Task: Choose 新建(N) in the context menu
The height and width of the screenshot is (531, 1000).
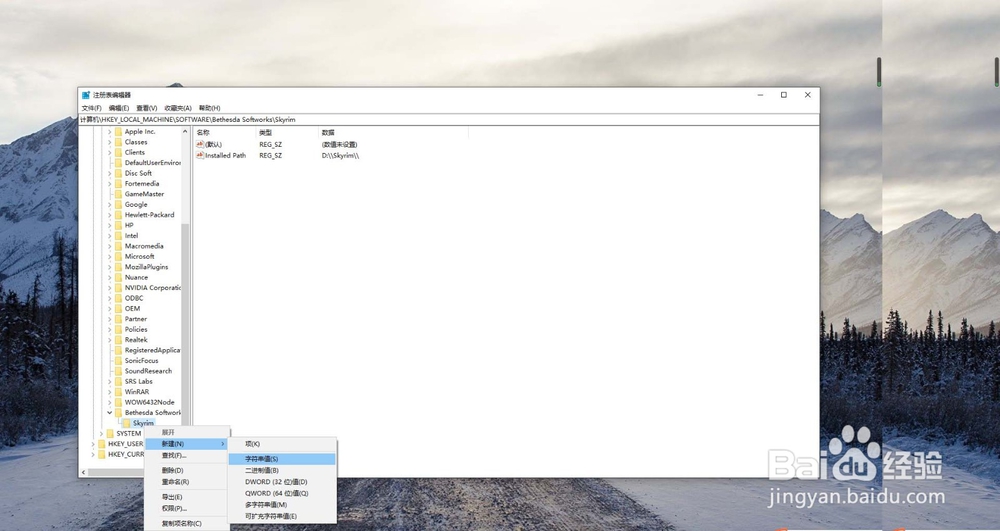Action: tap(187, 444)
